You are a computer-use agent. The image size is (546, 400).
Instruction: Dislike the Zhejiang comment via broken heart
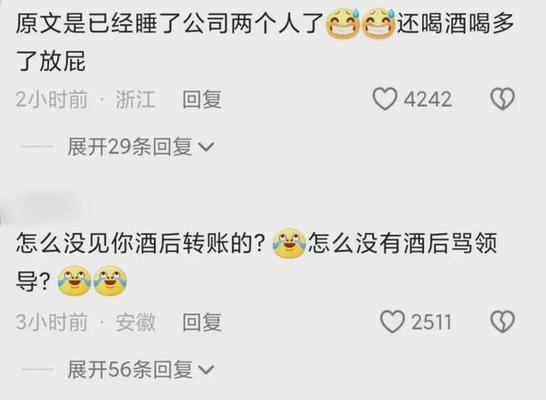coord(502,99)
